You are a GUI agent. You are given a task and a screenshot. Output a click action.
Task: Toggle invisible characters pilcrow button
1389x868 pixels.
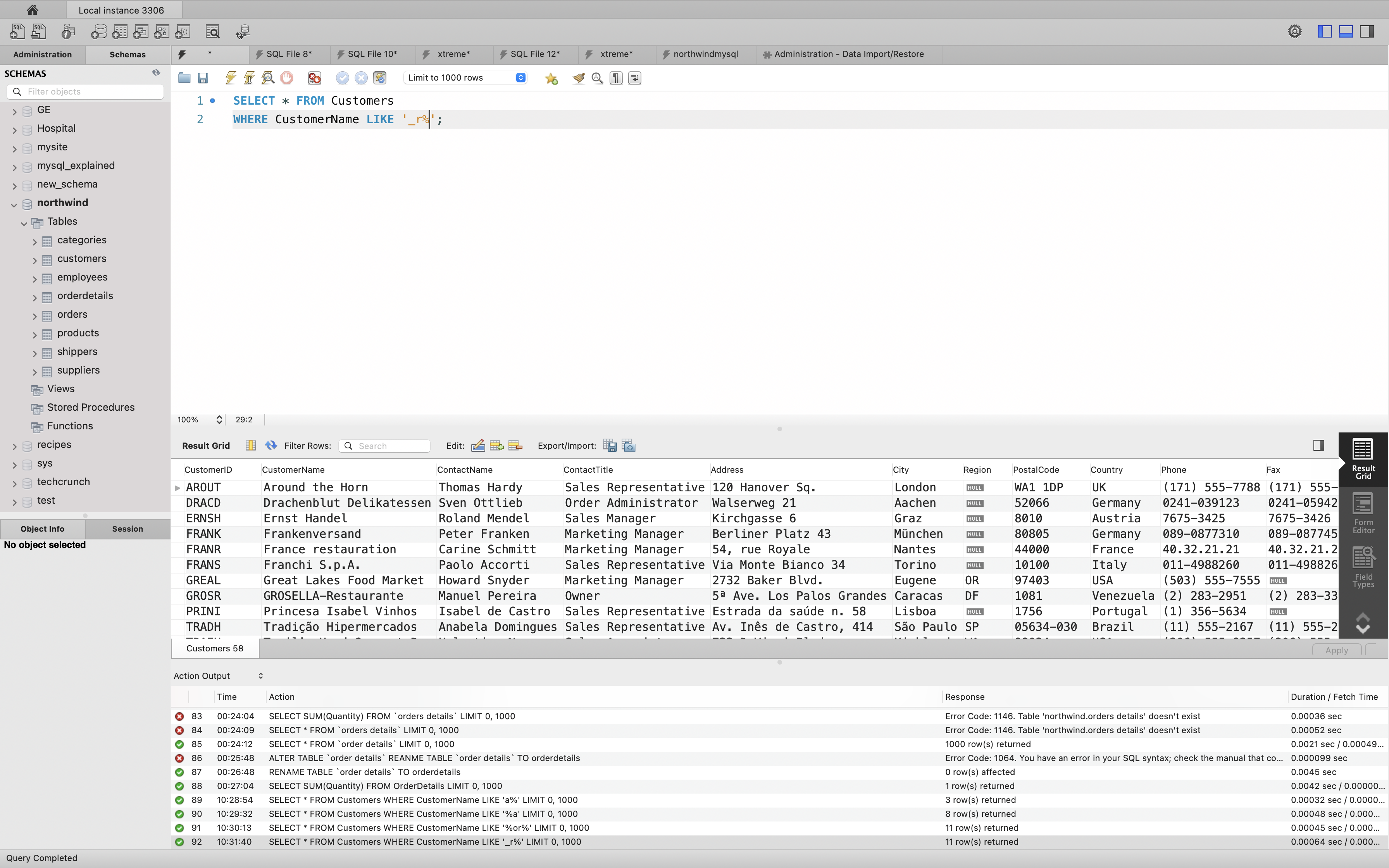[616, 78]
